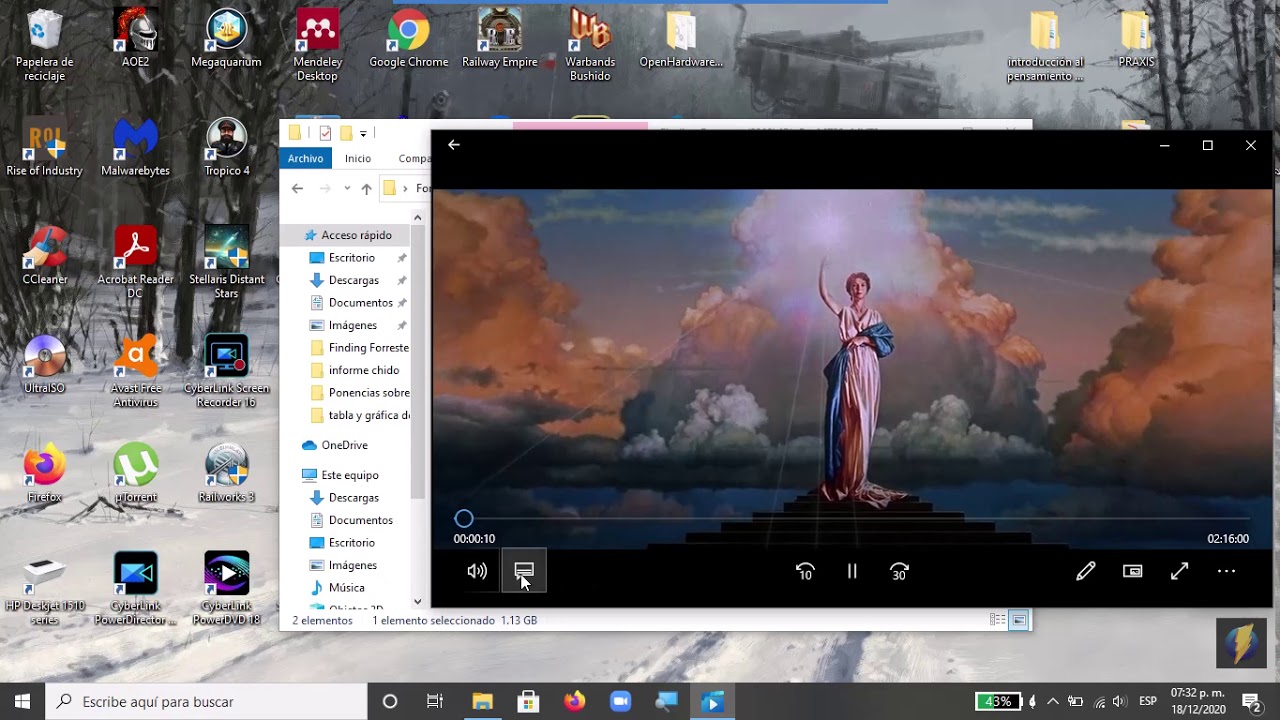Viewport: 1280px width, 720px height.
Task: Open pinned Escritorio under Acceso rápido
Action: click(x=352, y=258)
